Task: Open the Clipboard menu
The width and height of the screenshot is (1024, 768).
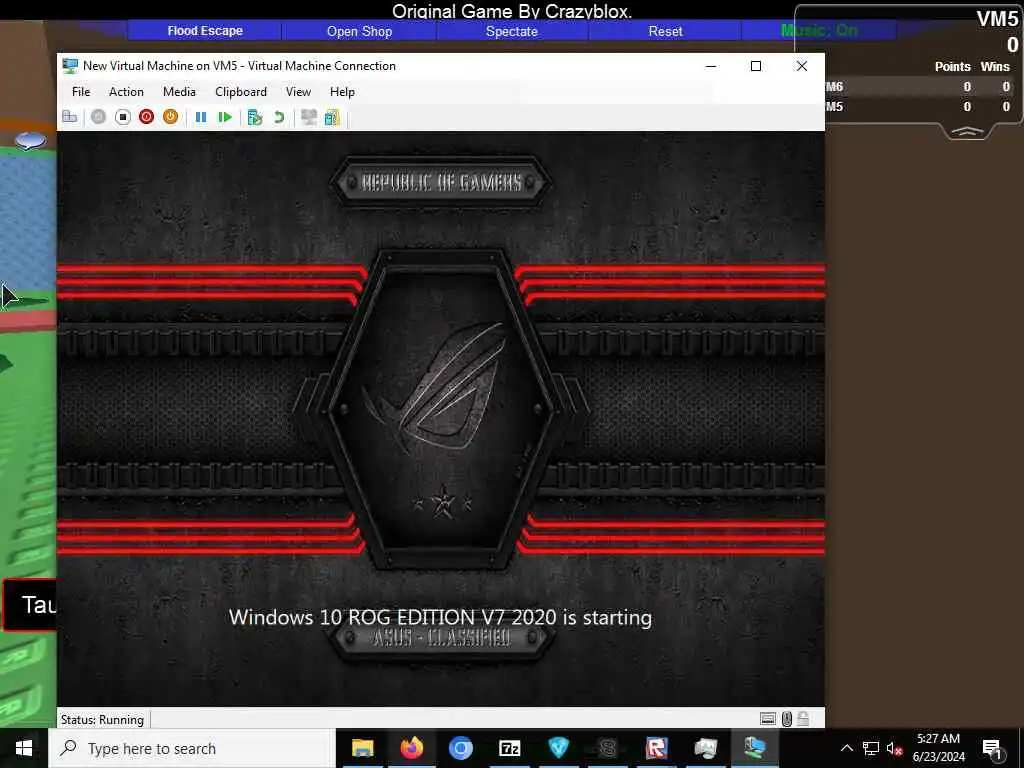Action: click(x=241, y=91)
